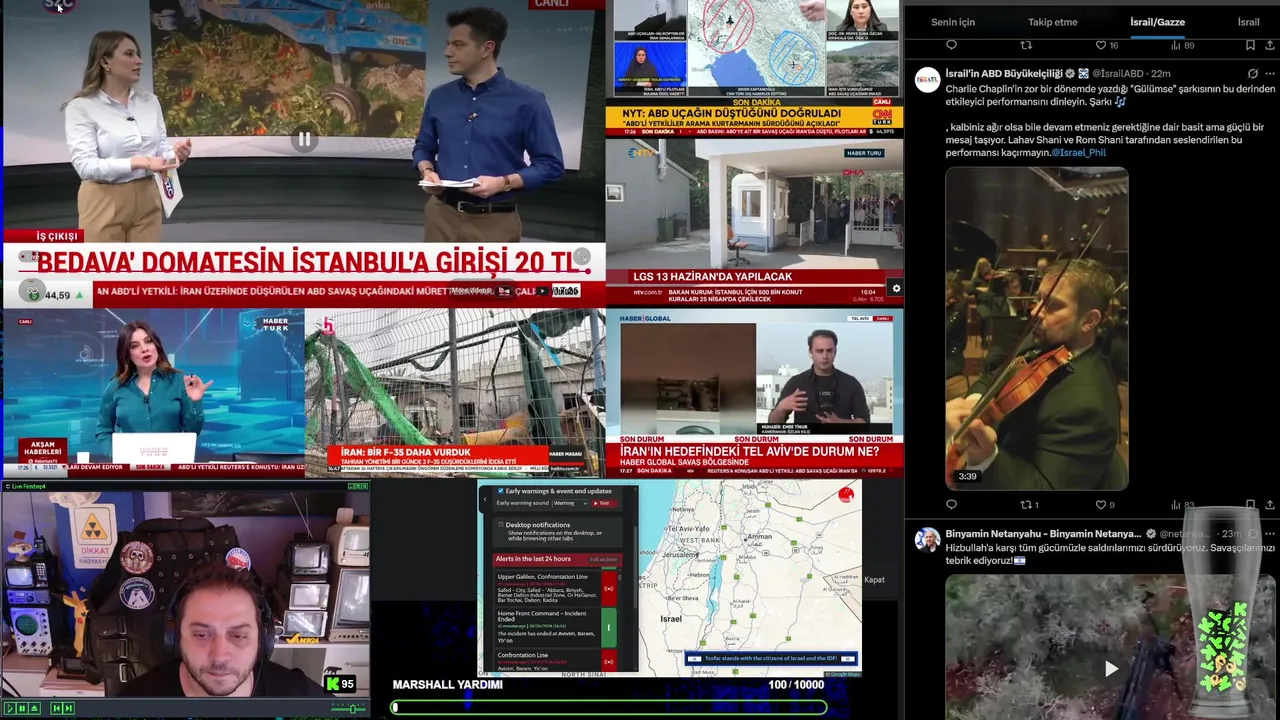Enable the Desktop notifications checkbox
1280x720 pixels.
click(501, 524)
